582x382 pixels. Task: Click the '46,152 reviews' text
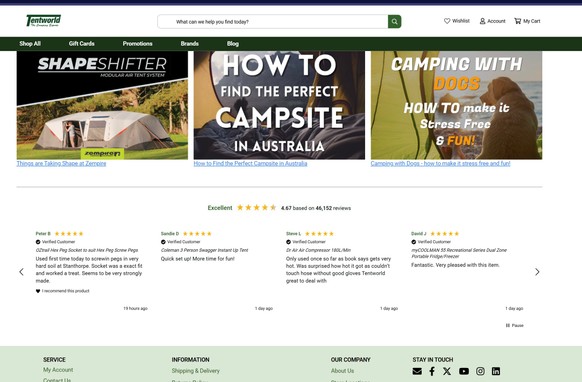333,208
